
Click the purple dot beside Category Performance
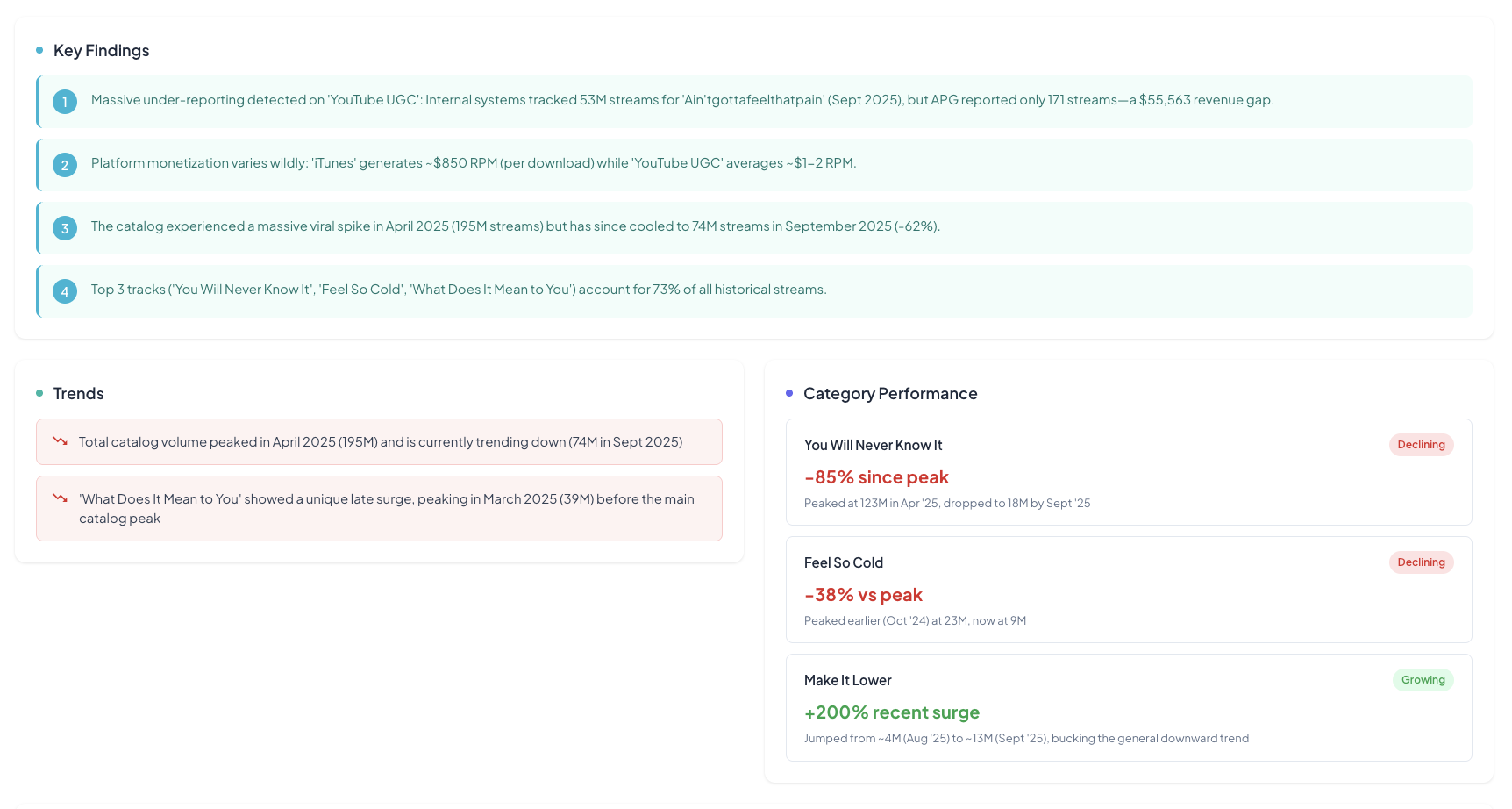pos(789,393)
